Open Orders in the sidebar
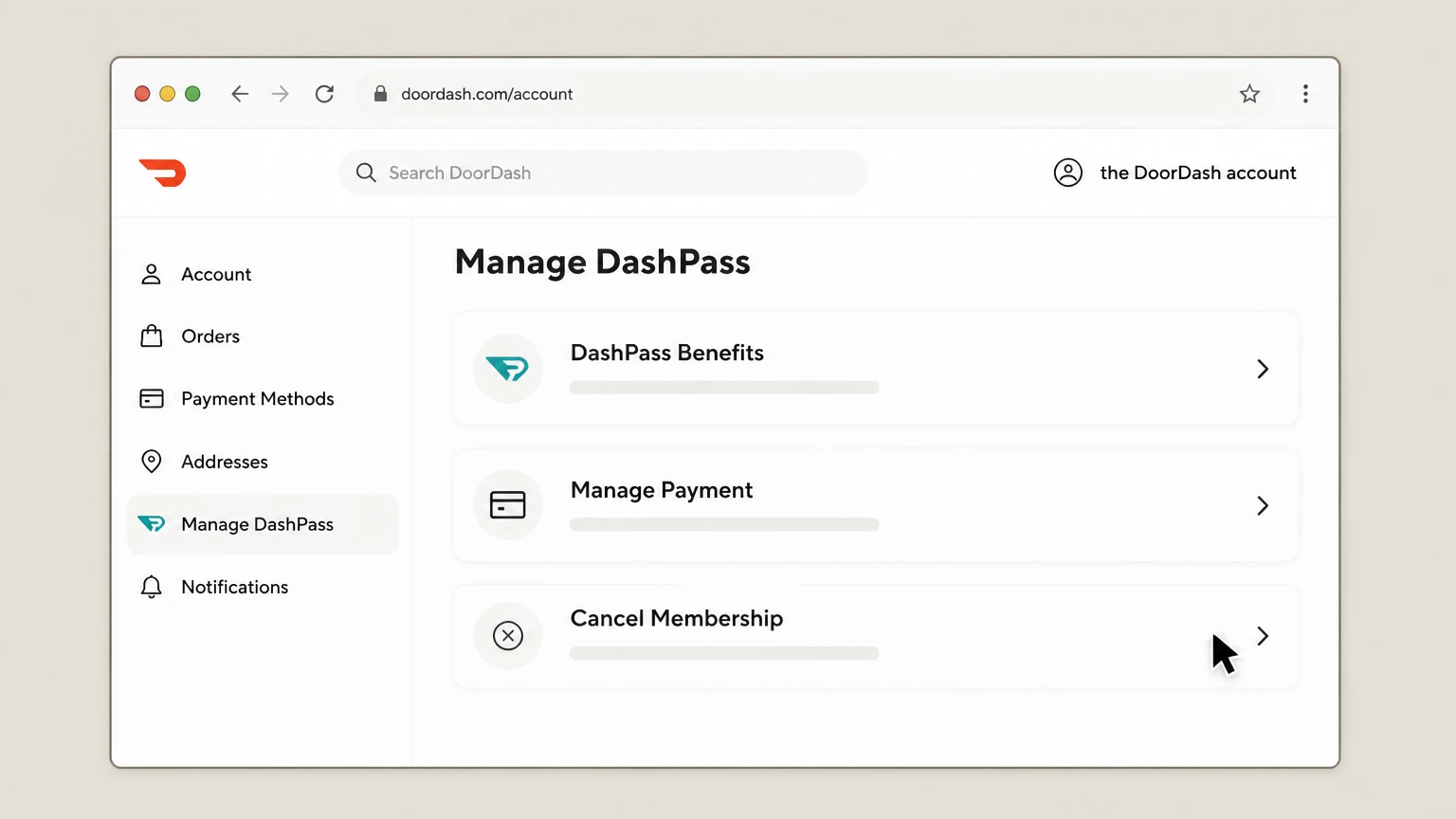The height and width of the screenshot is (819, 1456). coord(263,336)
